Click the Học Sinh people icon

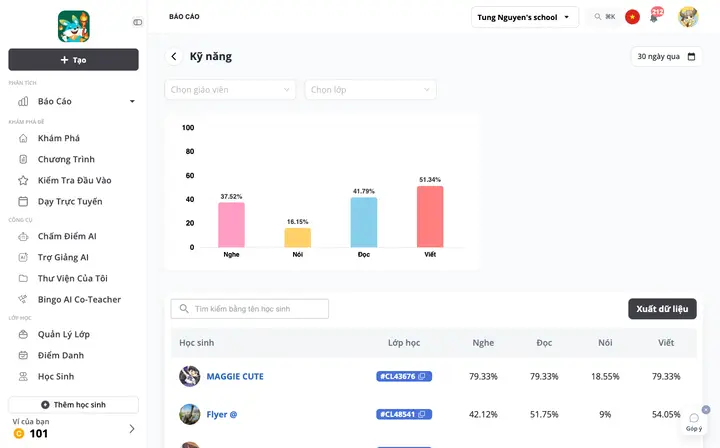(x=23, y=376)
